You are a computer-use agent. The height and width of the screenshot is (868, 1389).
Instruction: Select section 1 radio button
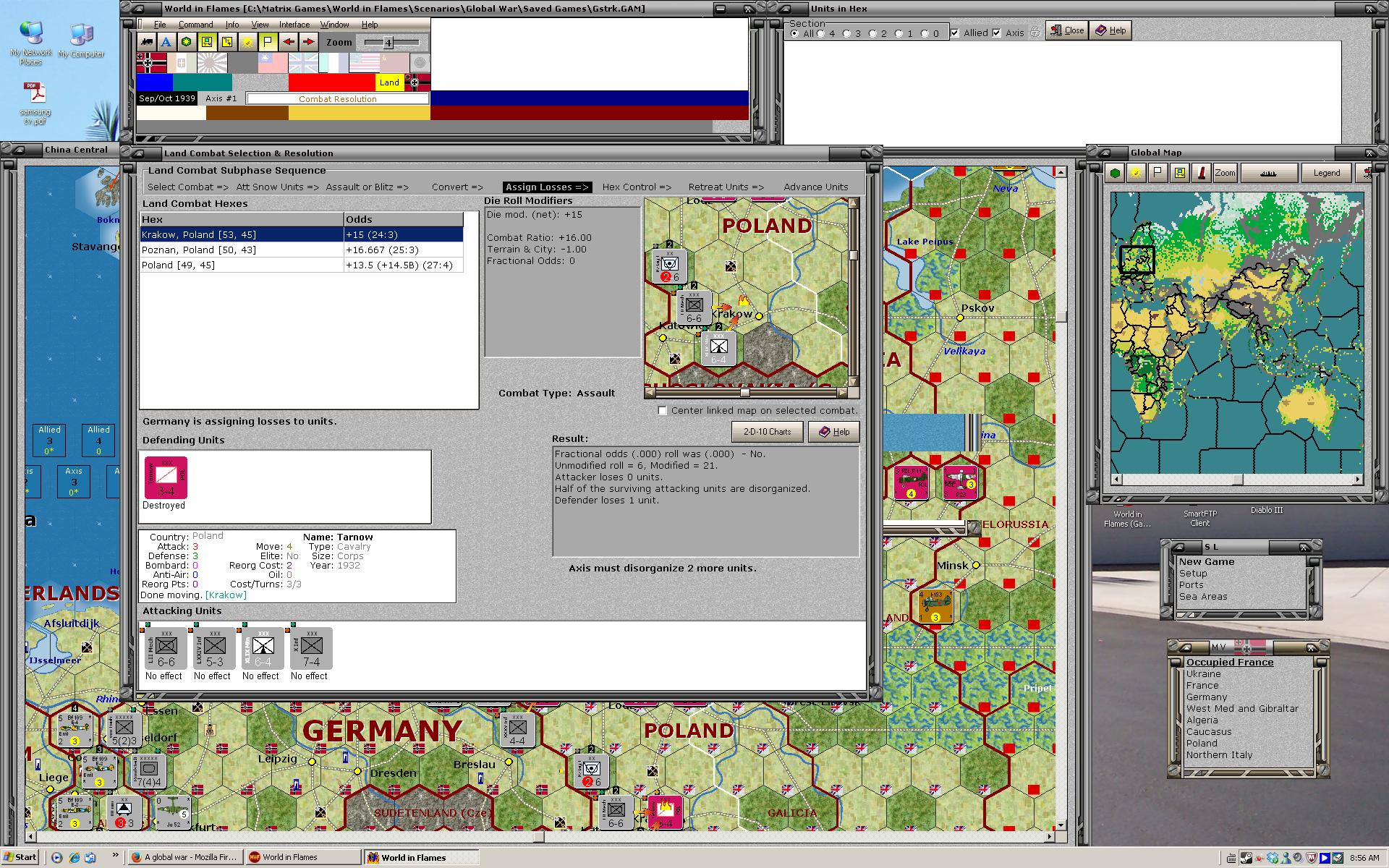point(899,33)
